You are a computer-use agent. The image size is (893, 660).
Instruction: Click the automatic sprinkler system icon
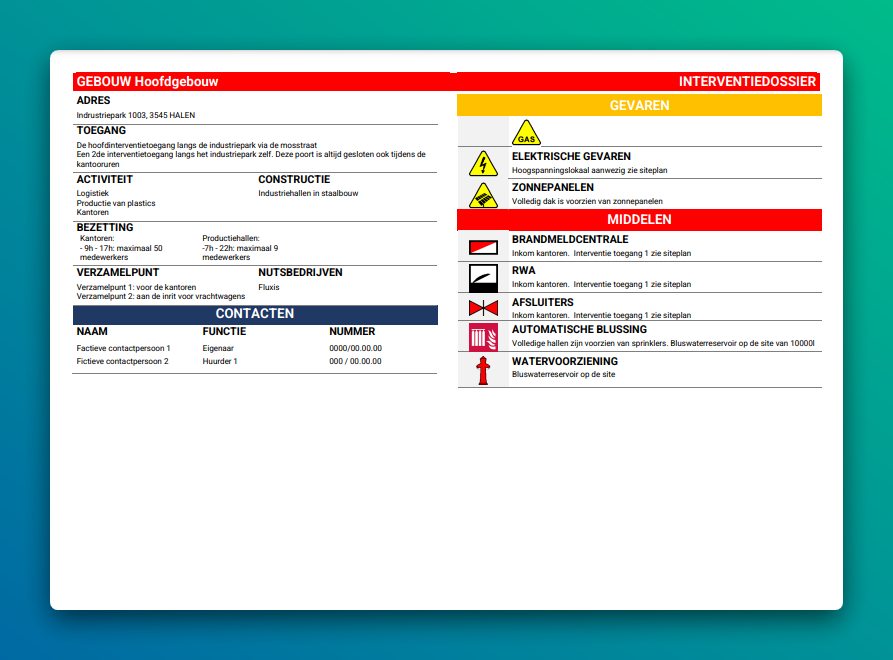coord(483,337)
